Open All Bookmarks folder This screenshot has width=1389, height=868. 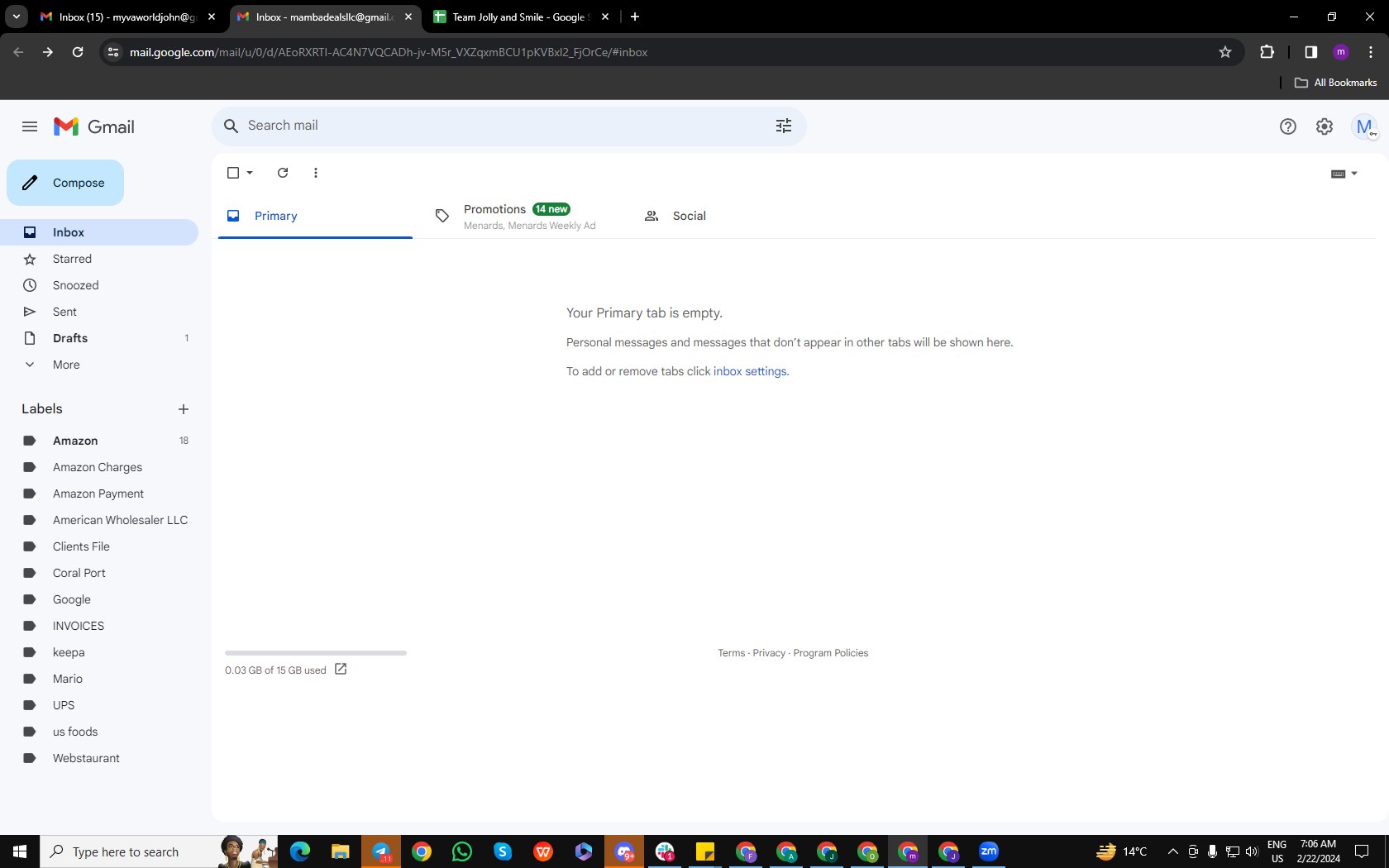point(1336,83)
